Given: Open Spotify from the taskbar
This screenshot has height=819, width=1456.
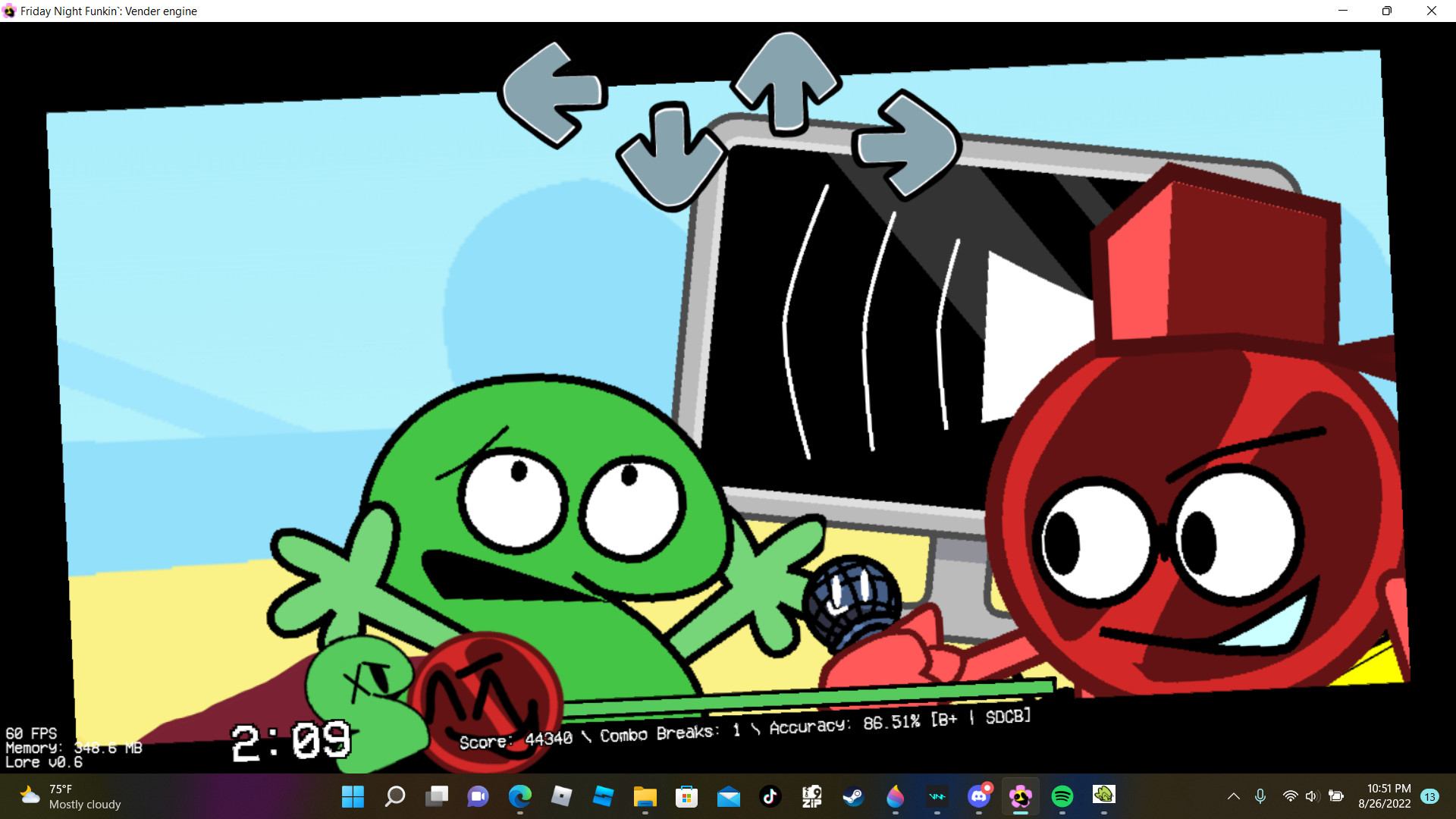Looking at the screenshot, I should pyautogui.click(x=1062, y=796).
